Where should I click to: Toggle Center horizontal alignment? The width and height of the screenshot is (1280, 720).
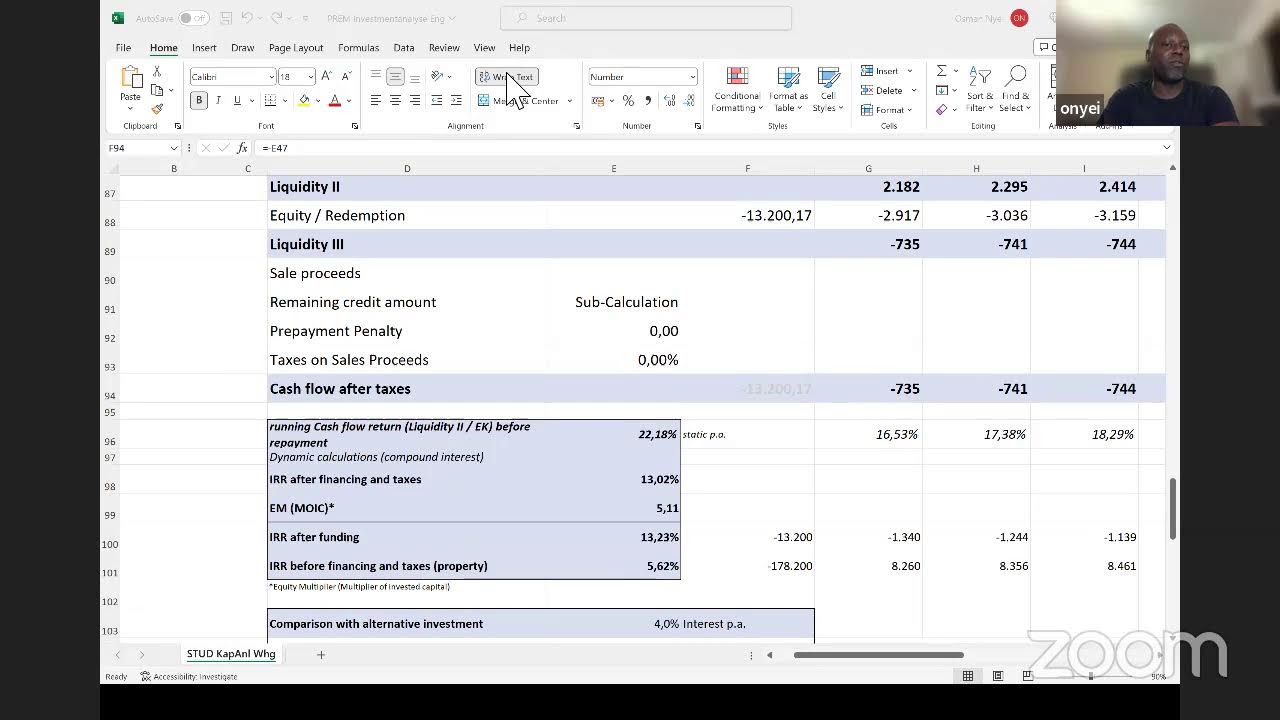[395, 101]
